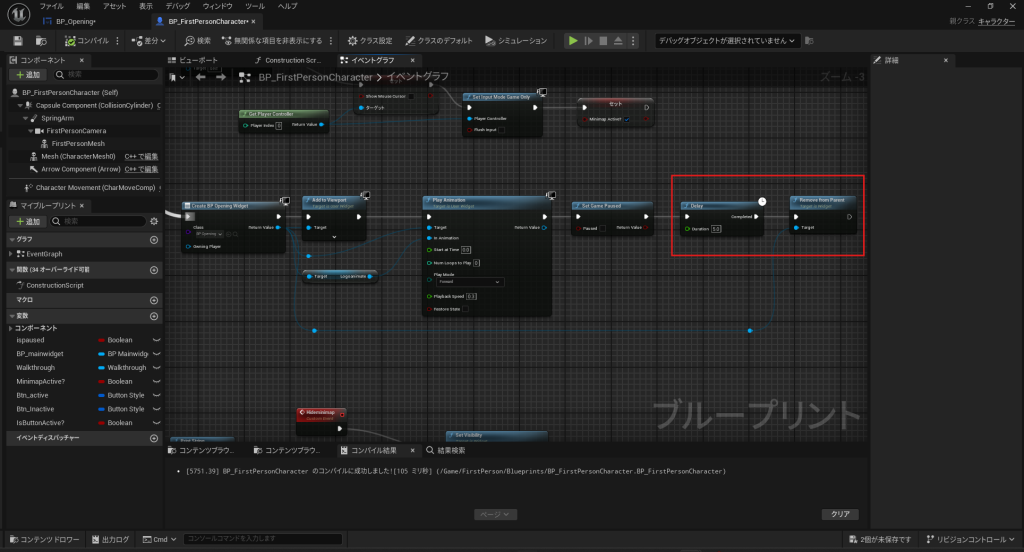Open Class Settings from the toolbar
This screenshot has height=552, width=1024.
click(x=370, y=41)
